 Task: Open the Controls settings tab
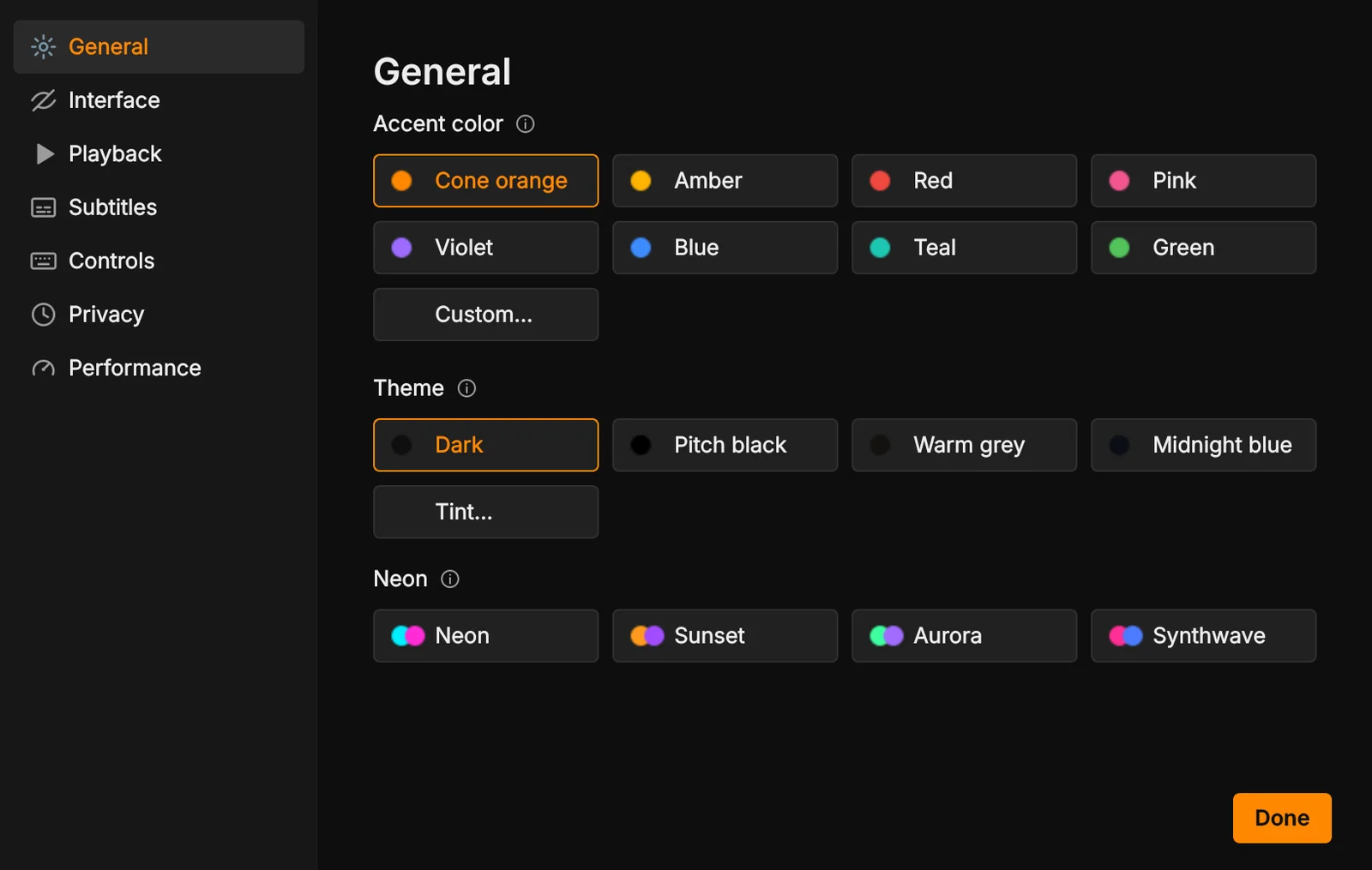tap(159, 261)
